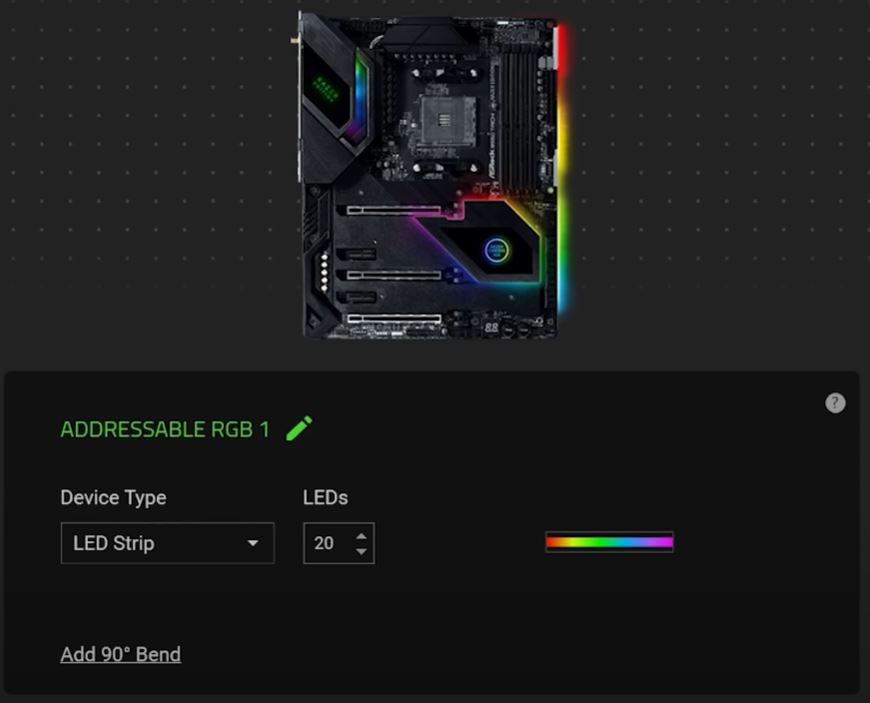The width and height of the screenshot is (870, 703).
Task: Click the RAM slots on motherboard image
Action: click(x=519, y=119)
